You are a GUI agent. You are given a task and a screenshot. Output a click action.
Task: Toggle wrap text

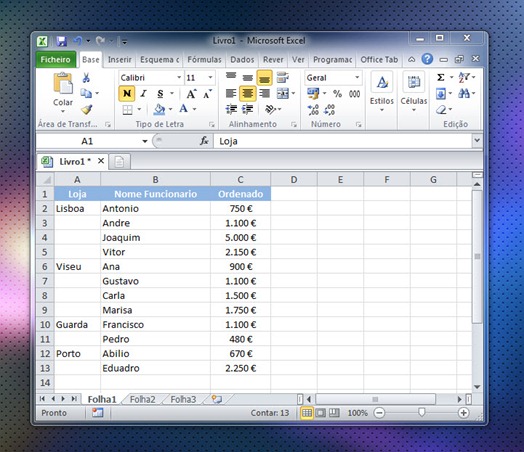[x=283, y=78]
